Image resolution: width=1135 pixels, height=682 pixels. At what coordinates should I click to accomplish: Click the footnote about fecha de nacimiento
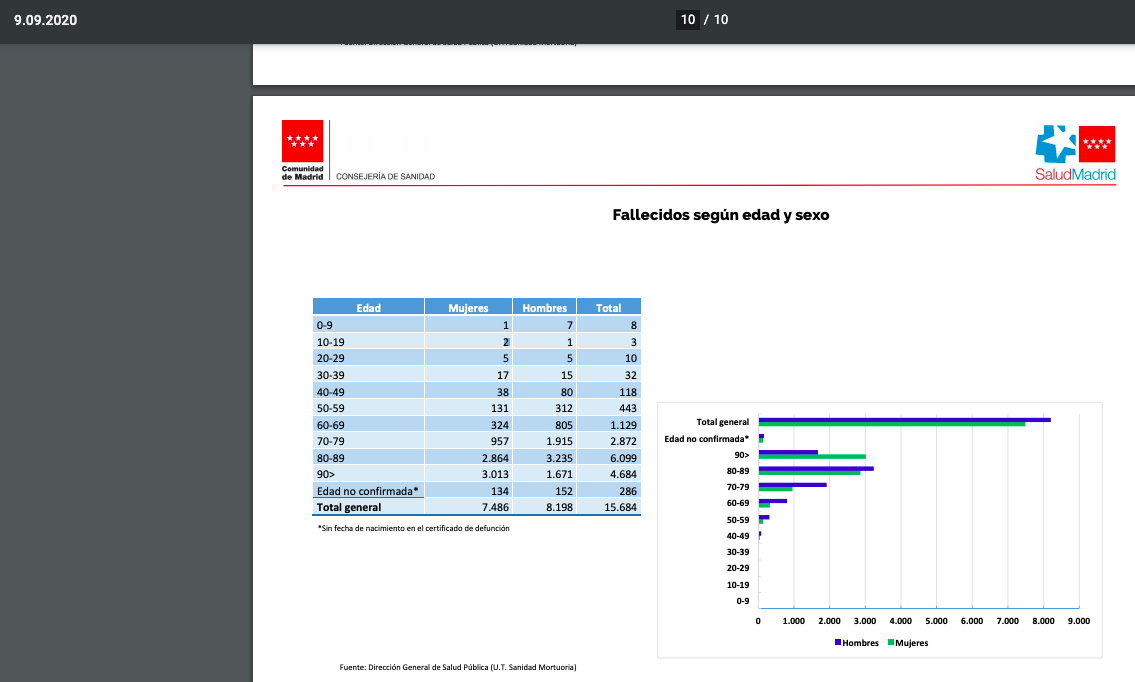pyautogui.click(x=413, y=528)
